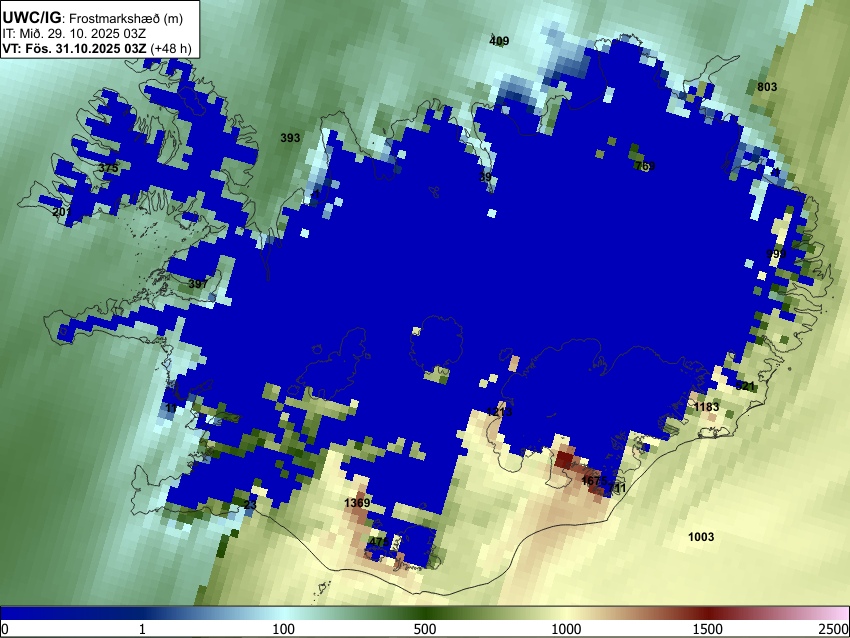Click the 1183 value on the map
850x638 pixels.
[706, 407]
